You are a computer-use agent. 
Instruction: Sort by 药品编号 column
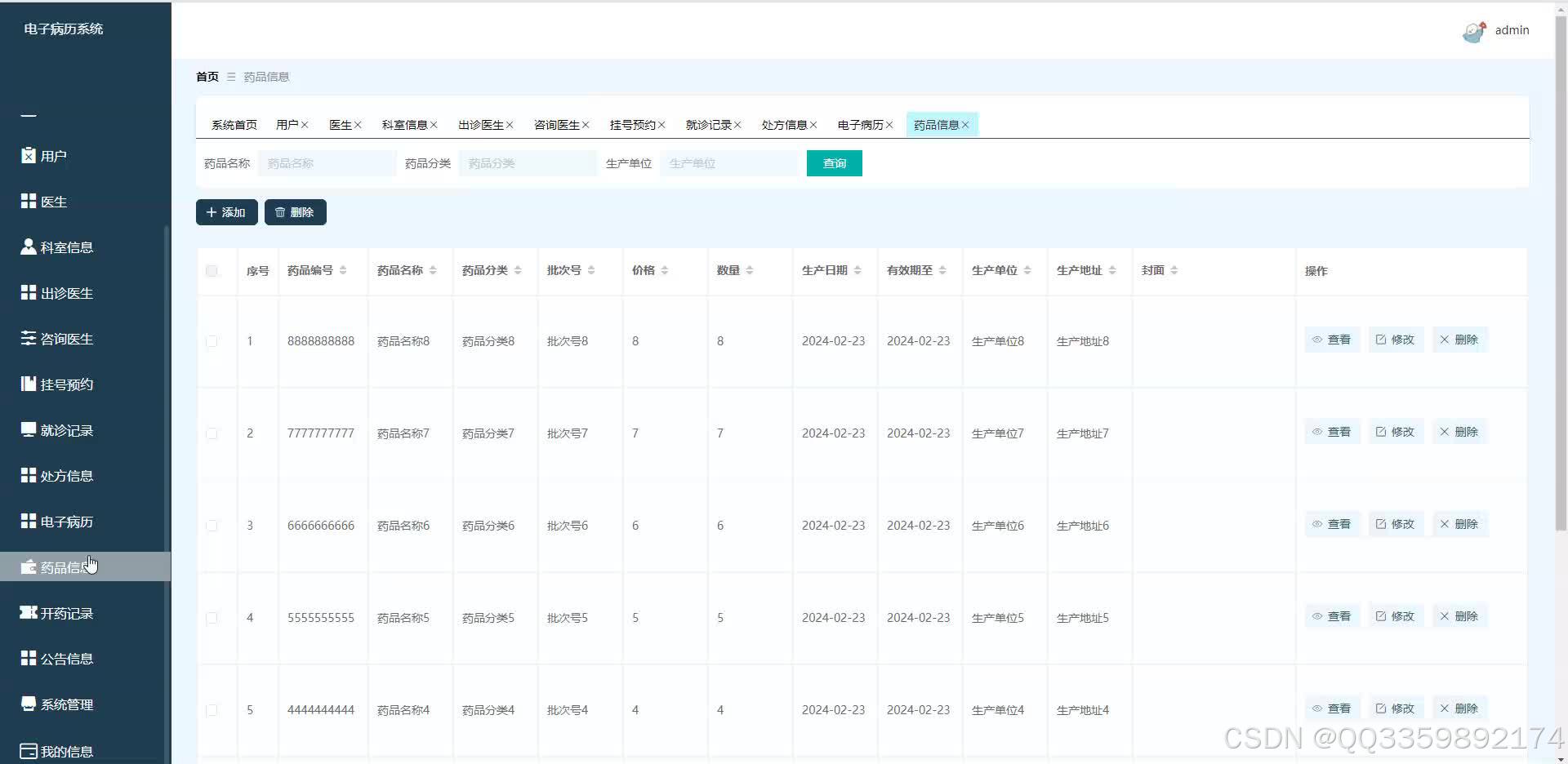(x=343, y=270)
